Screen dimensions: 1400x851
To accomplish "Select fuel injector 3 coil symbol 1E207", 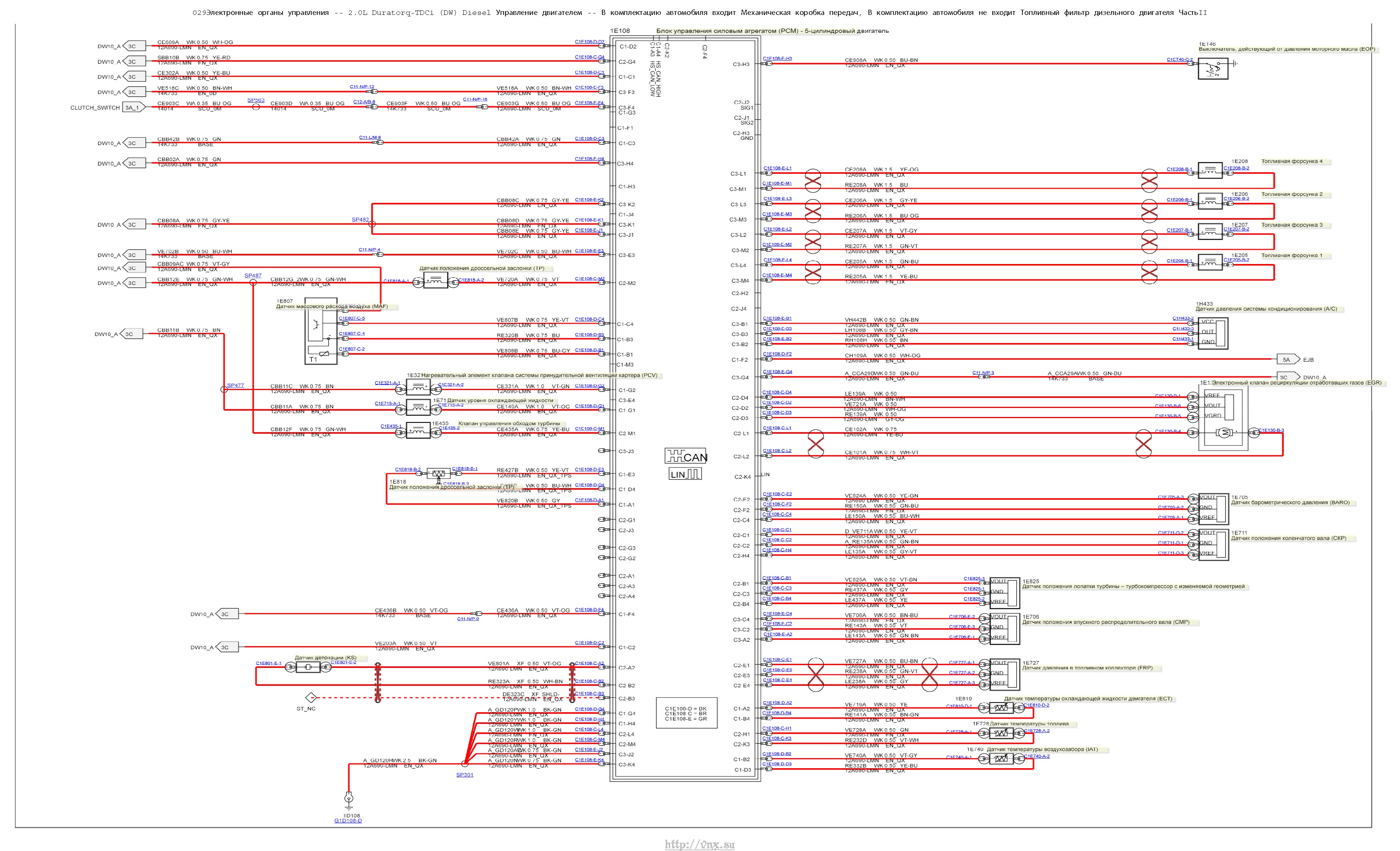I will pos(1210,231).
